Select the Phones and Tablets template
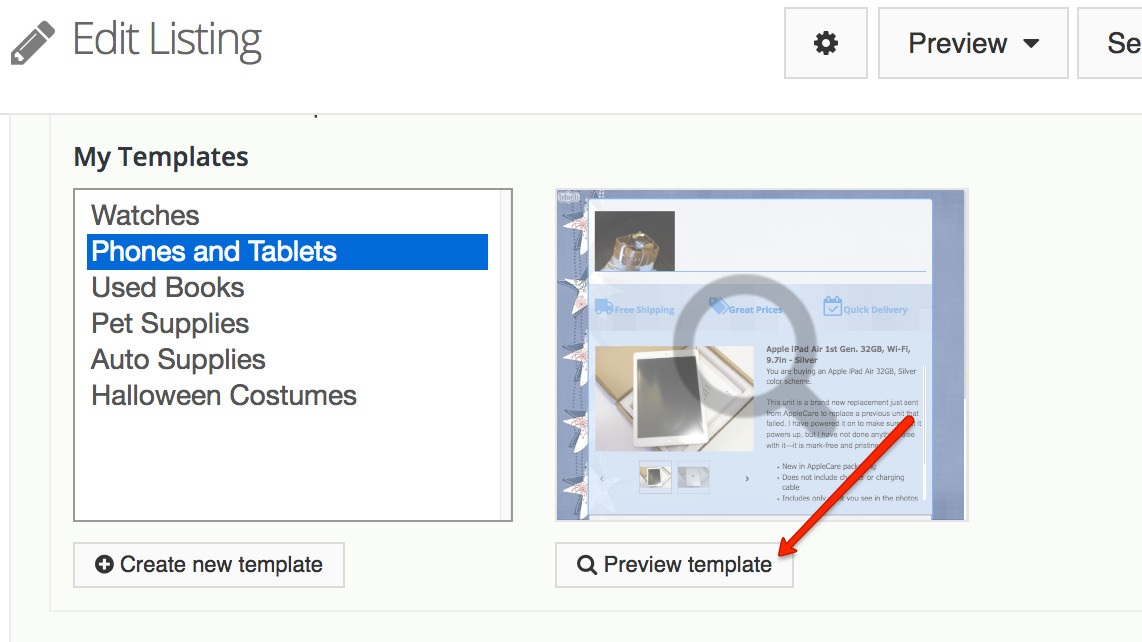Viewport: 1142px width, 642px height. 214,252
